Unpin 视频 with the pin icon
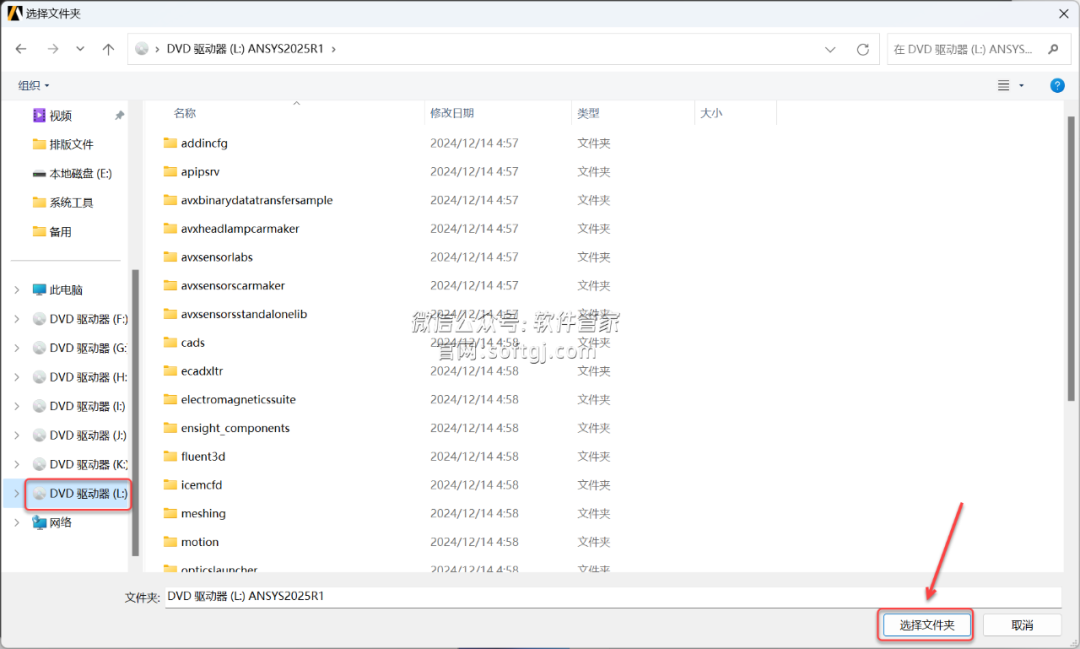The image size is (1080, 649). tap(119, 116)
